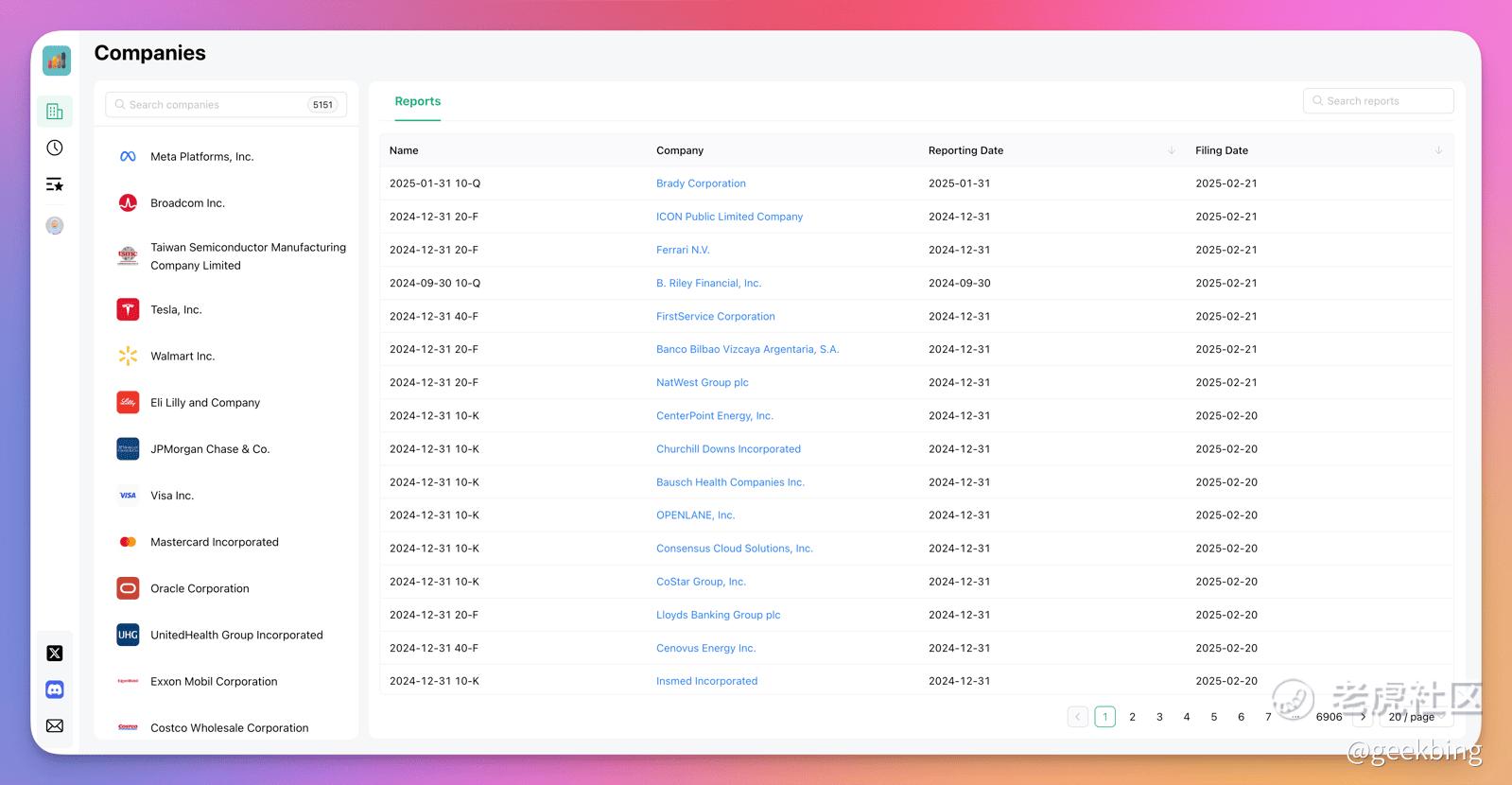Screen dimensions: 1512x785
Task: Go to page 6
Action: coord(1241,717)
